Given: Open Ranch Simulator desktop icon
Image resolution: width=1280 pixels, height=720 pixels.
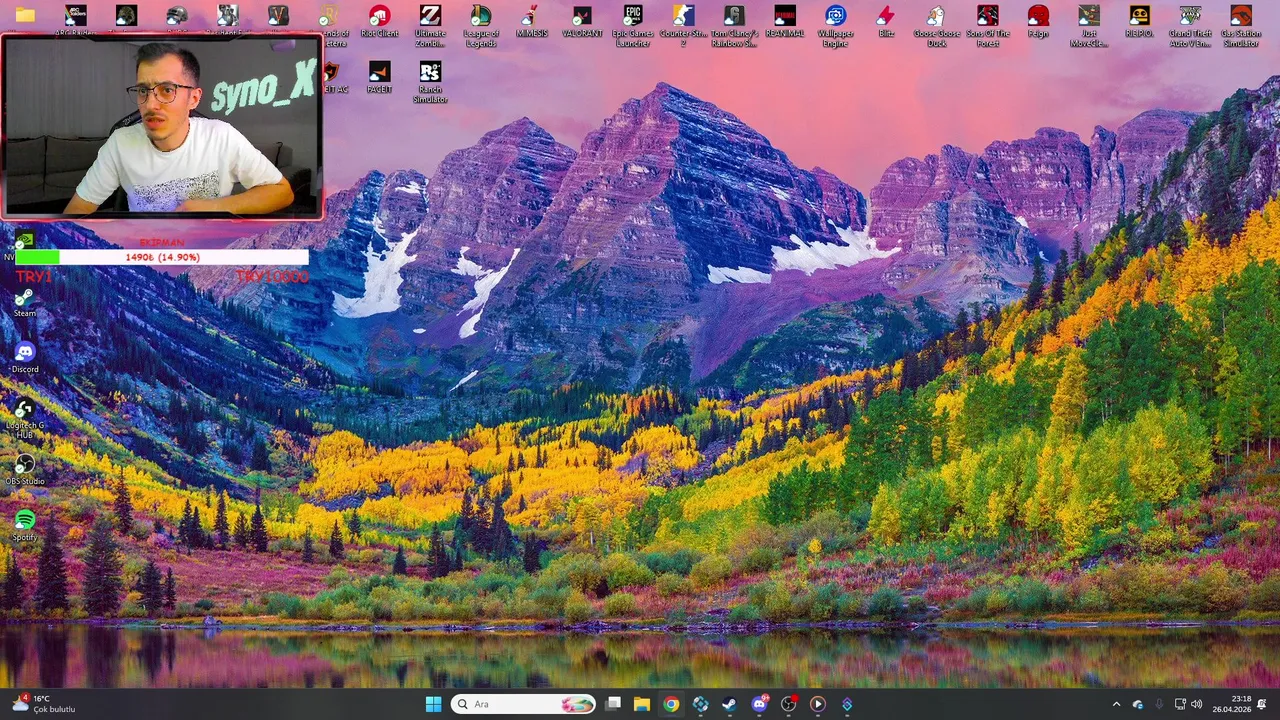Looking at the screenshot, I should [x=430, y=82].
